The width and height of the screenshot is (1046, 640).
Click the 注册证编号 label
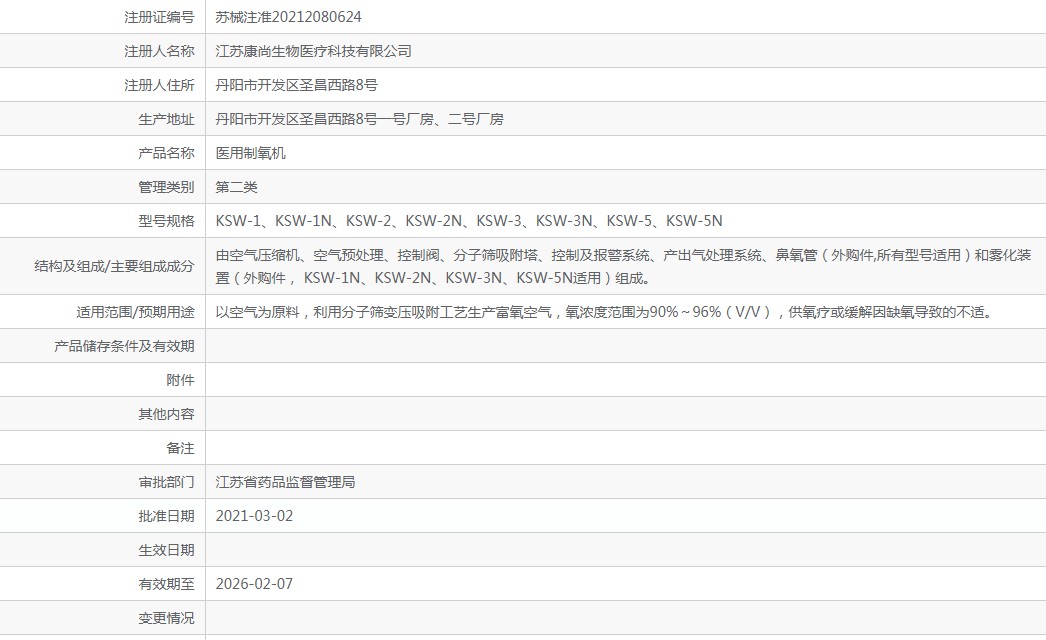tap(159, 17)
